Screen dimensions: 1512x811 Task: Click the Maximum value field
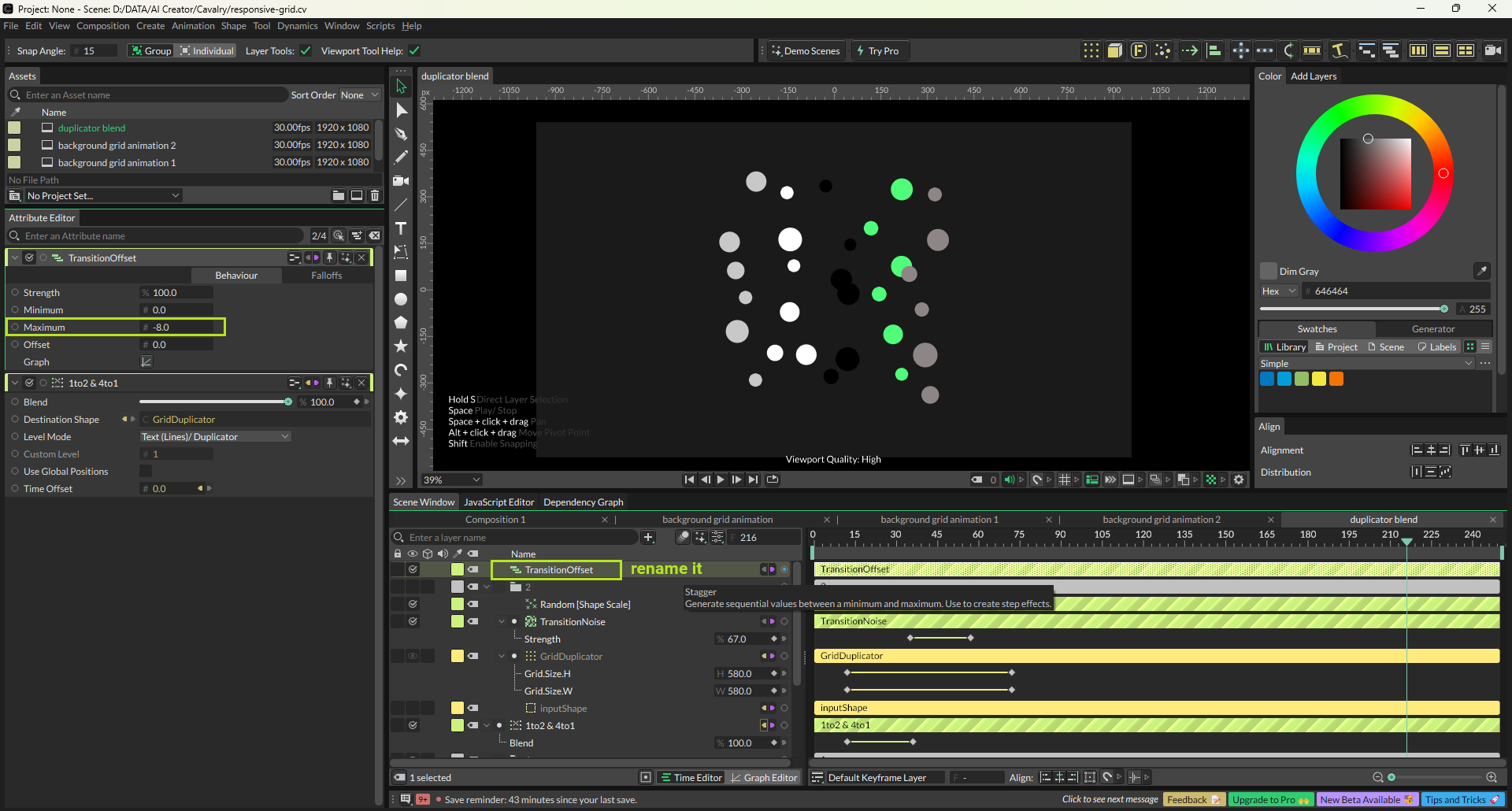pos(181,328)
